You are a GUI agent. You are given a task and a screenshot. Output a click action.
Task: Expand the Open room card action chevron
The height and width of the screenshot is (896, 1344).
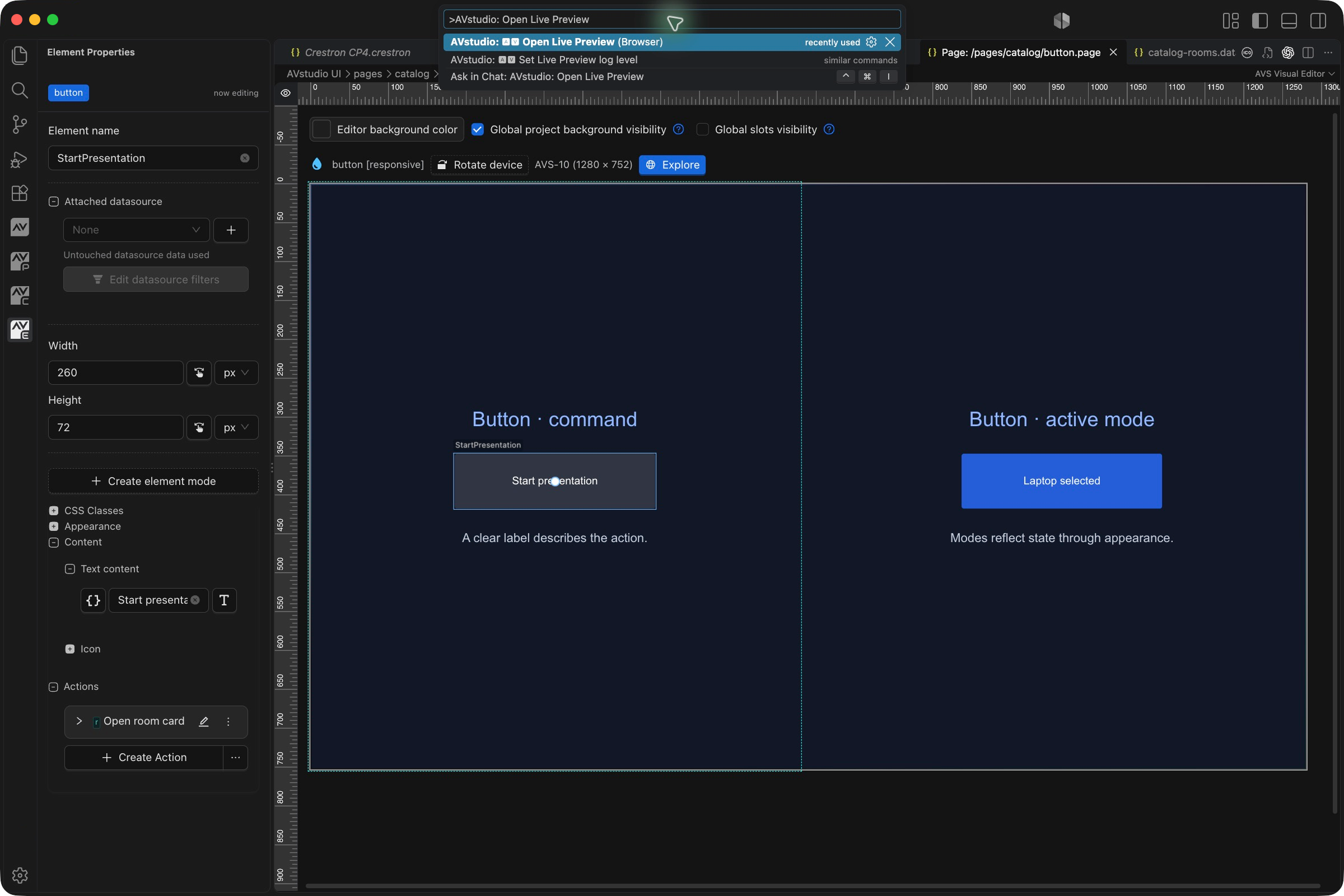pos(79,721)
